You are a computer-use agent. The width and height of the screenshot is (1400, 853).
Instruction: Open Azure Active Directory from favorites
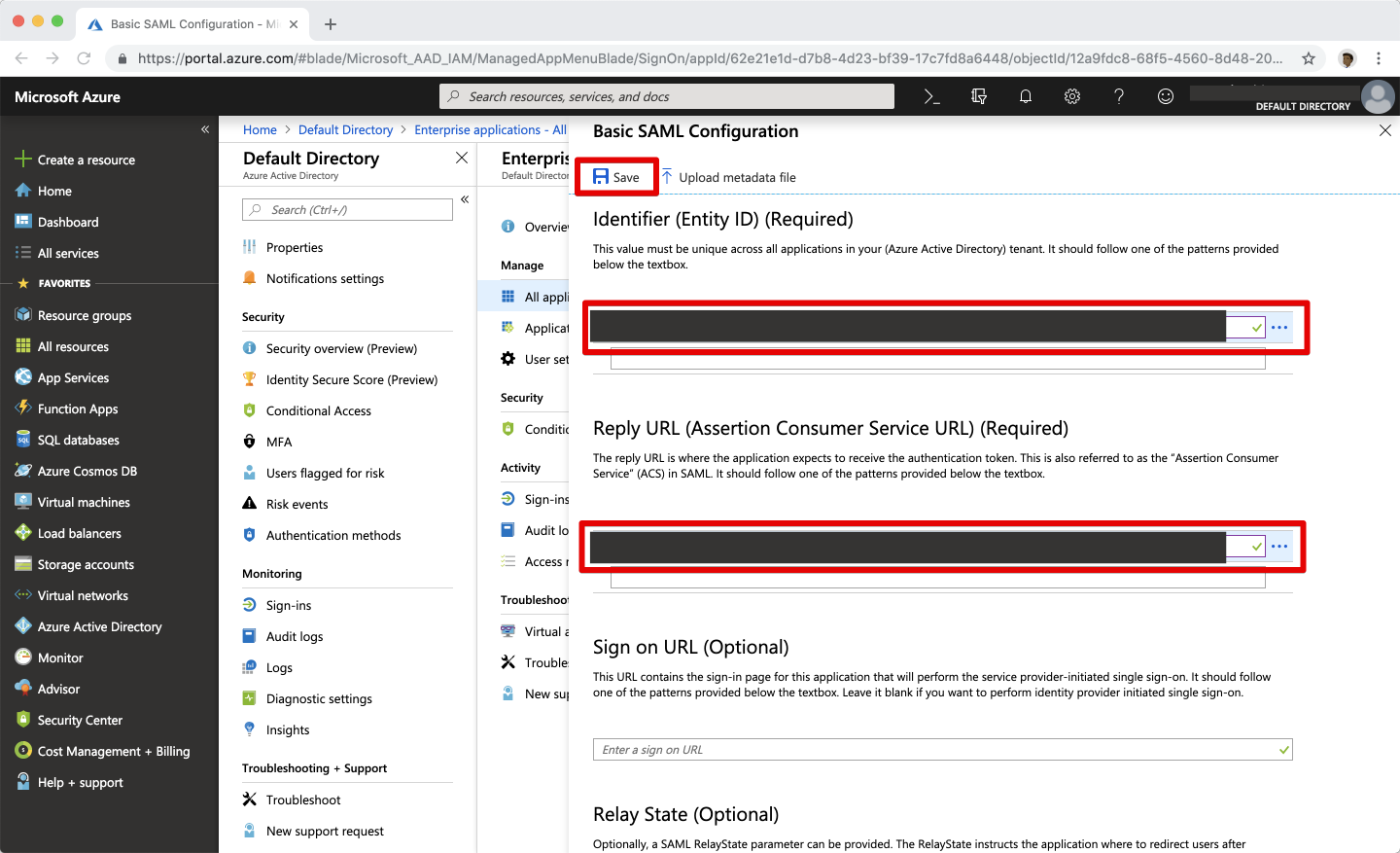pyautogui.click(x=99, y=626)
